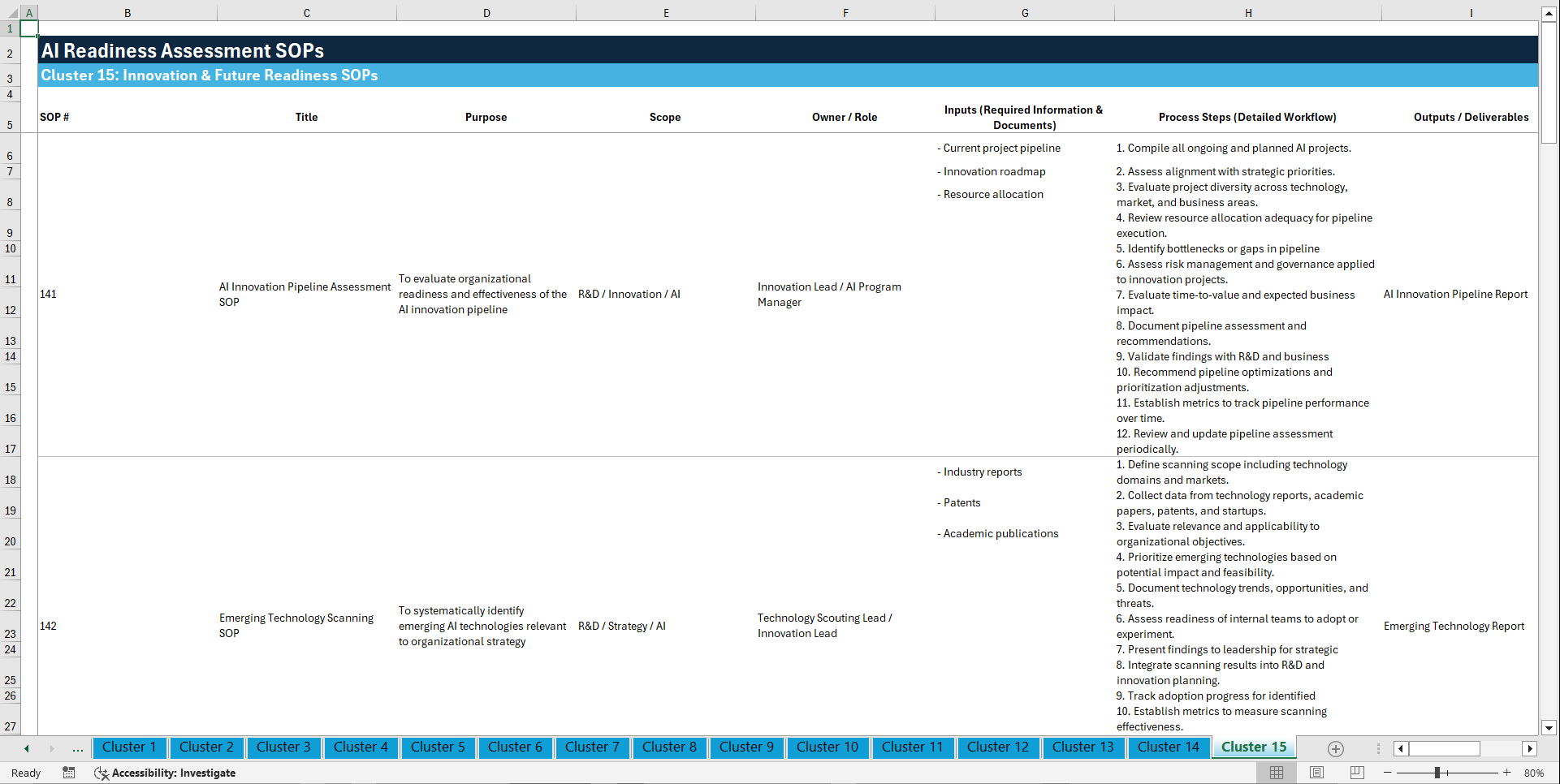
Task: Switch to the Cluster 14 sheet tab
Action: [x=1169, y=747]
